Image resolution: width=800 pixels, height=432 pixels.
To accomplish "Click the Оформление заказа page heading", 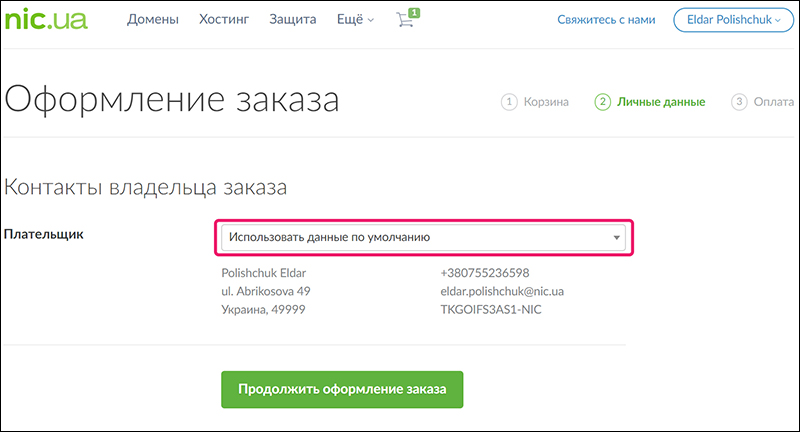I will tap(172, 100).
